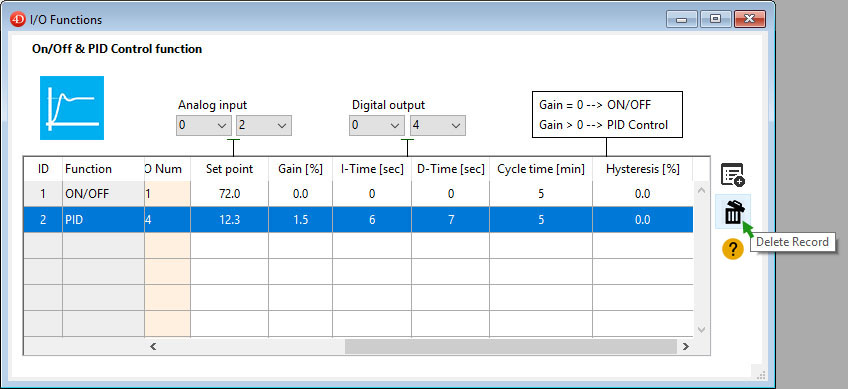Click the blue PID response curve icon
Image resolution: width=848 pixels, height=389 pixels.
click(x=72, y=108)
